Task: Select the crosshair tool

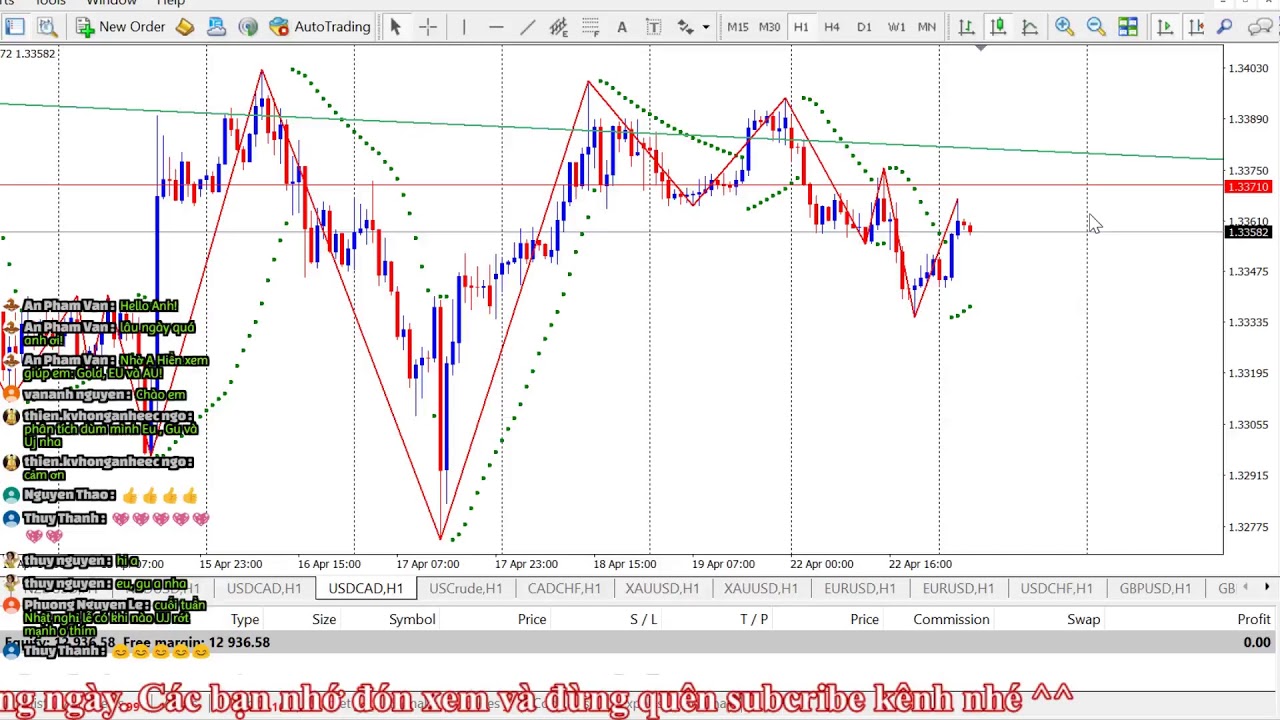Action: [x=428, y=27]
